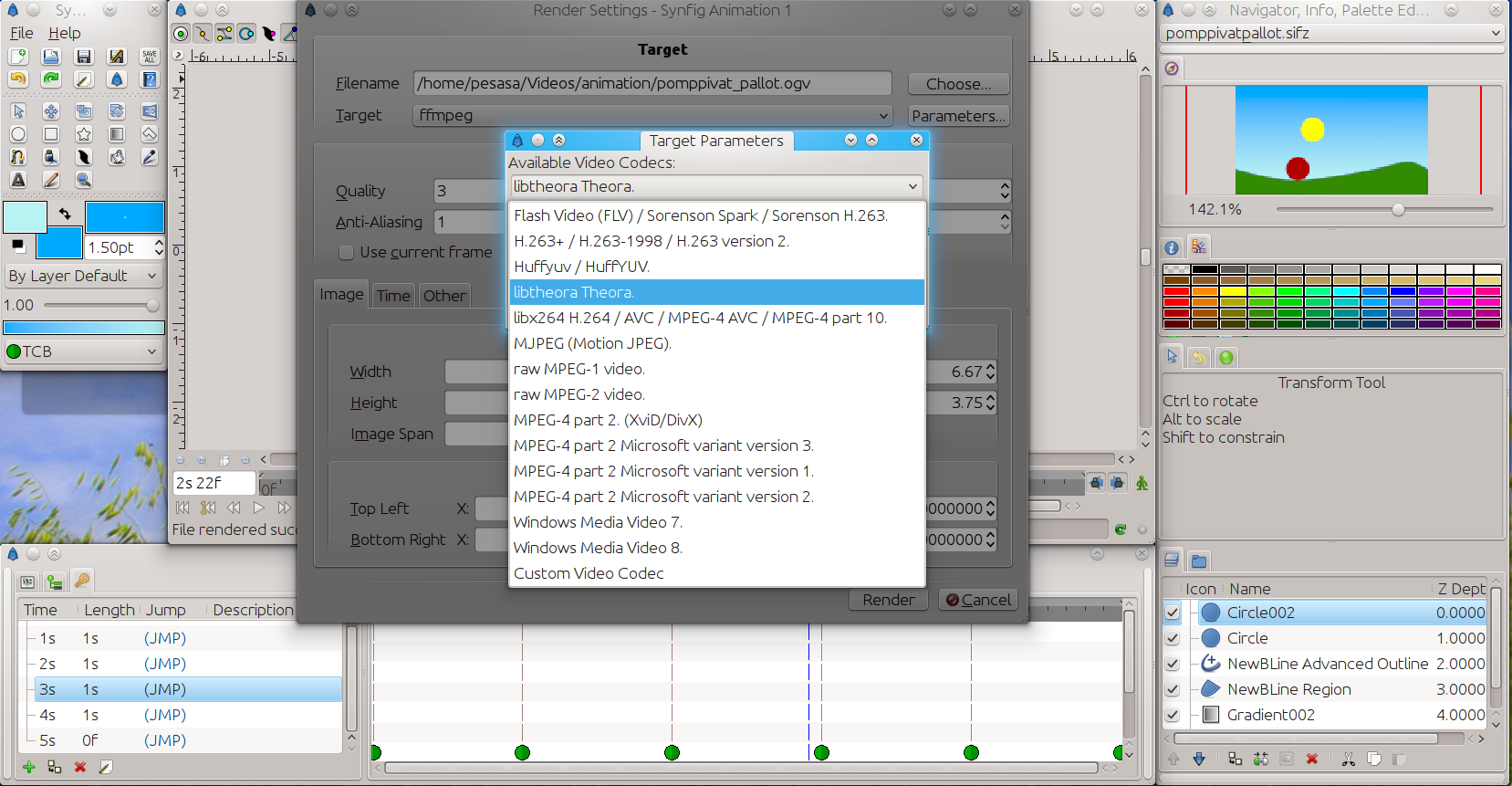Choose libx264 H.264 codec option
This screenshot has height=786, width=1512.
click(717, 318)
